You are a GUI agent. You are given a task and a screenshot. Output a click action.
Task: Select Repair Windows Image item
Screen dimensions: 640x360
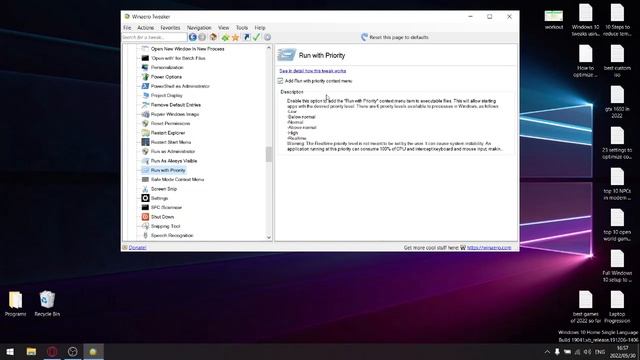point(175,114)
